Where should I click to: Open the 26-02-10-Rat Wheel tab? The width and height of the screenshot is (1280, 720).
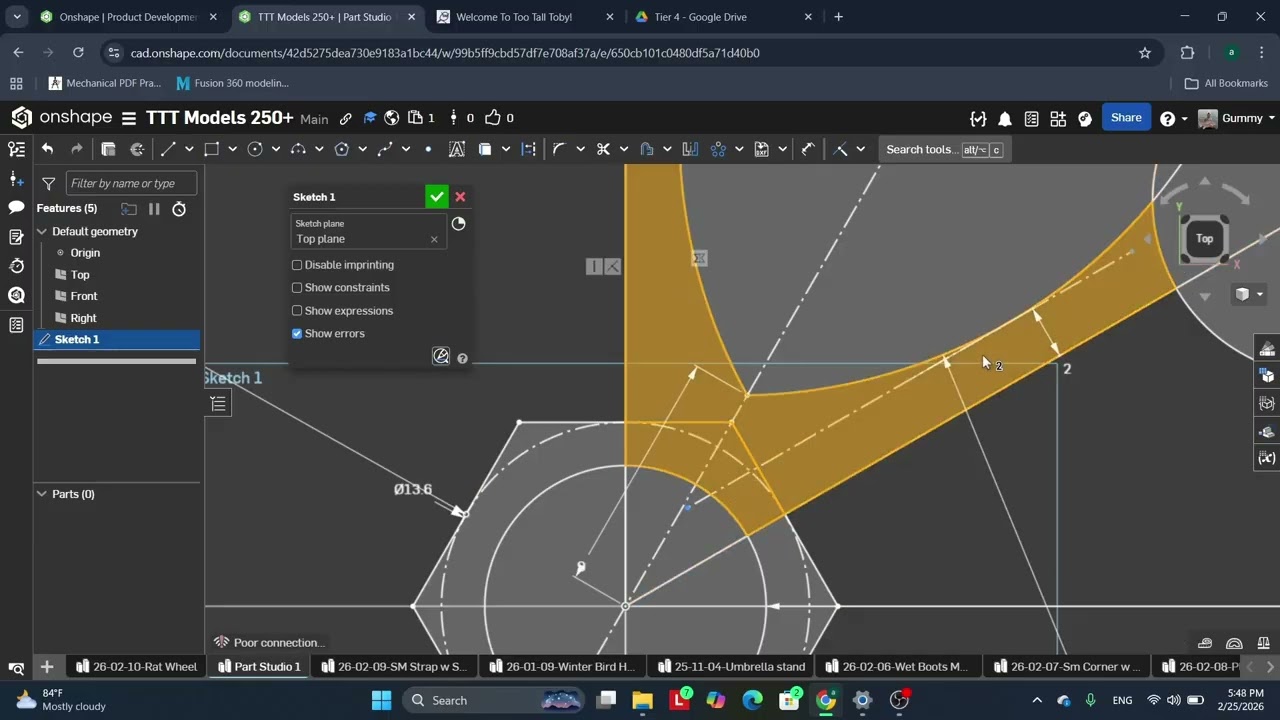tap(137, 667)
